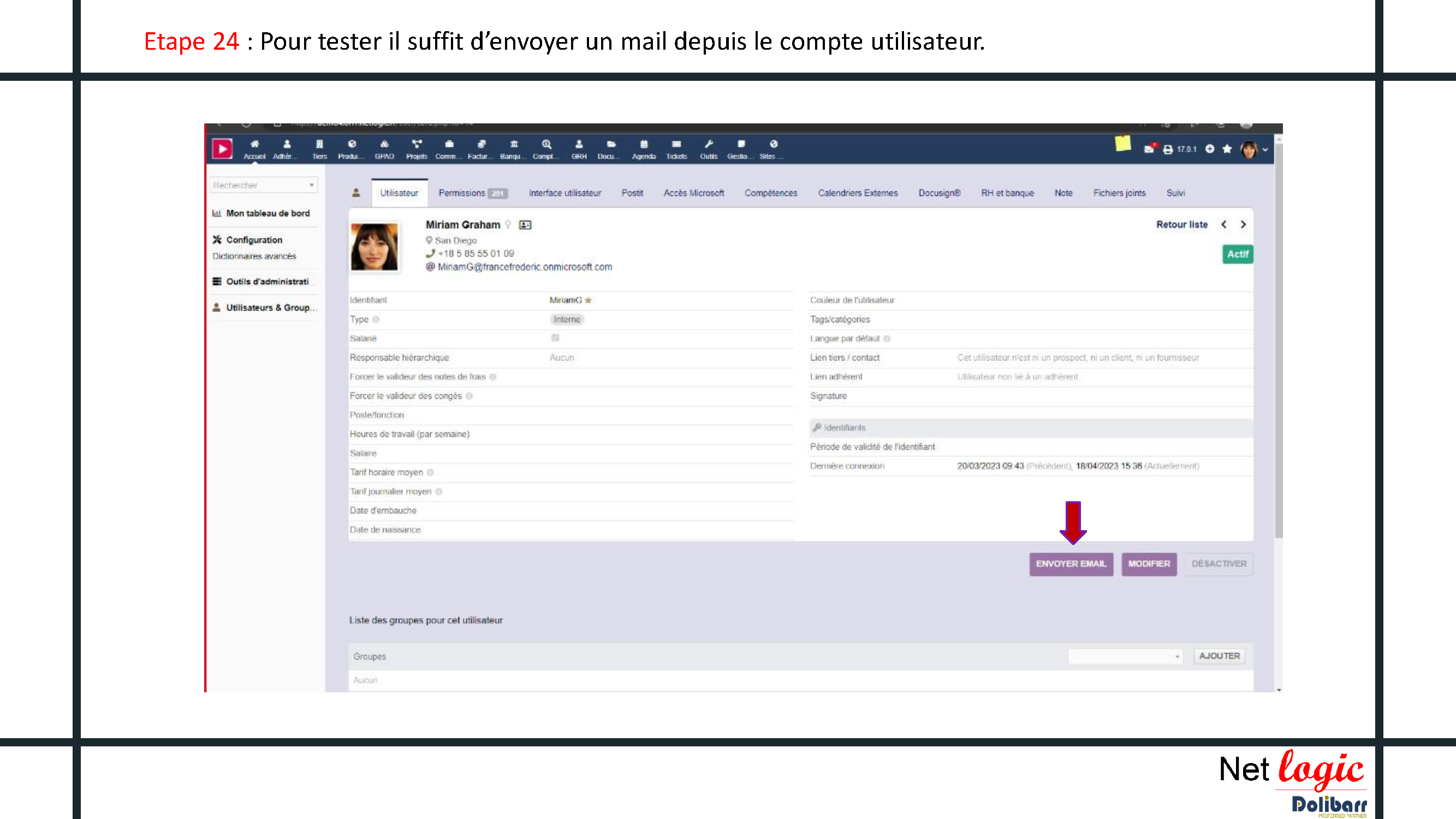Click the MiriamG email address link
This screenshot has width=1456, height=819.
coord(525,267)
